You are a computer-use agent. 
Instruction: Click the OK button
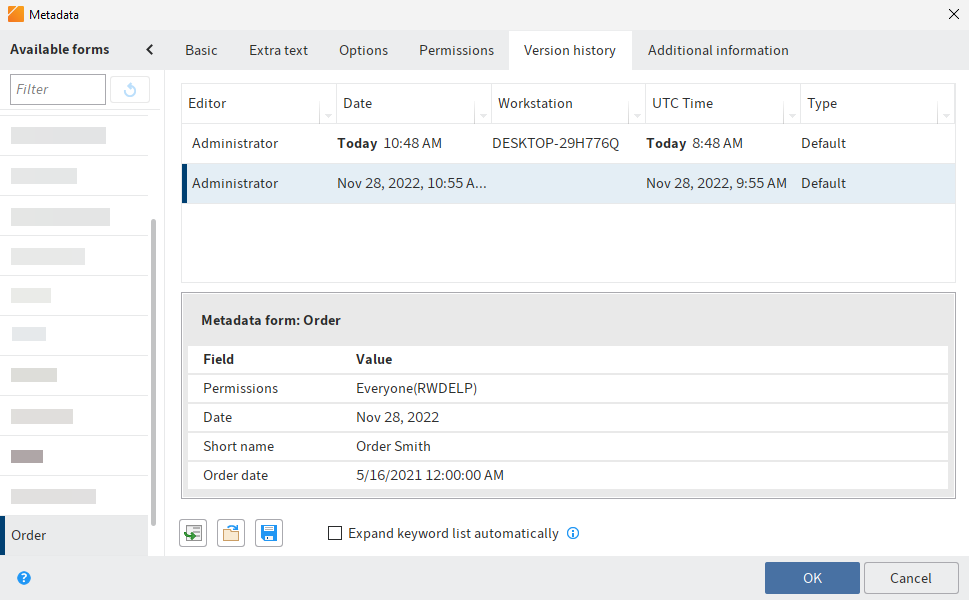pos(812,578)
